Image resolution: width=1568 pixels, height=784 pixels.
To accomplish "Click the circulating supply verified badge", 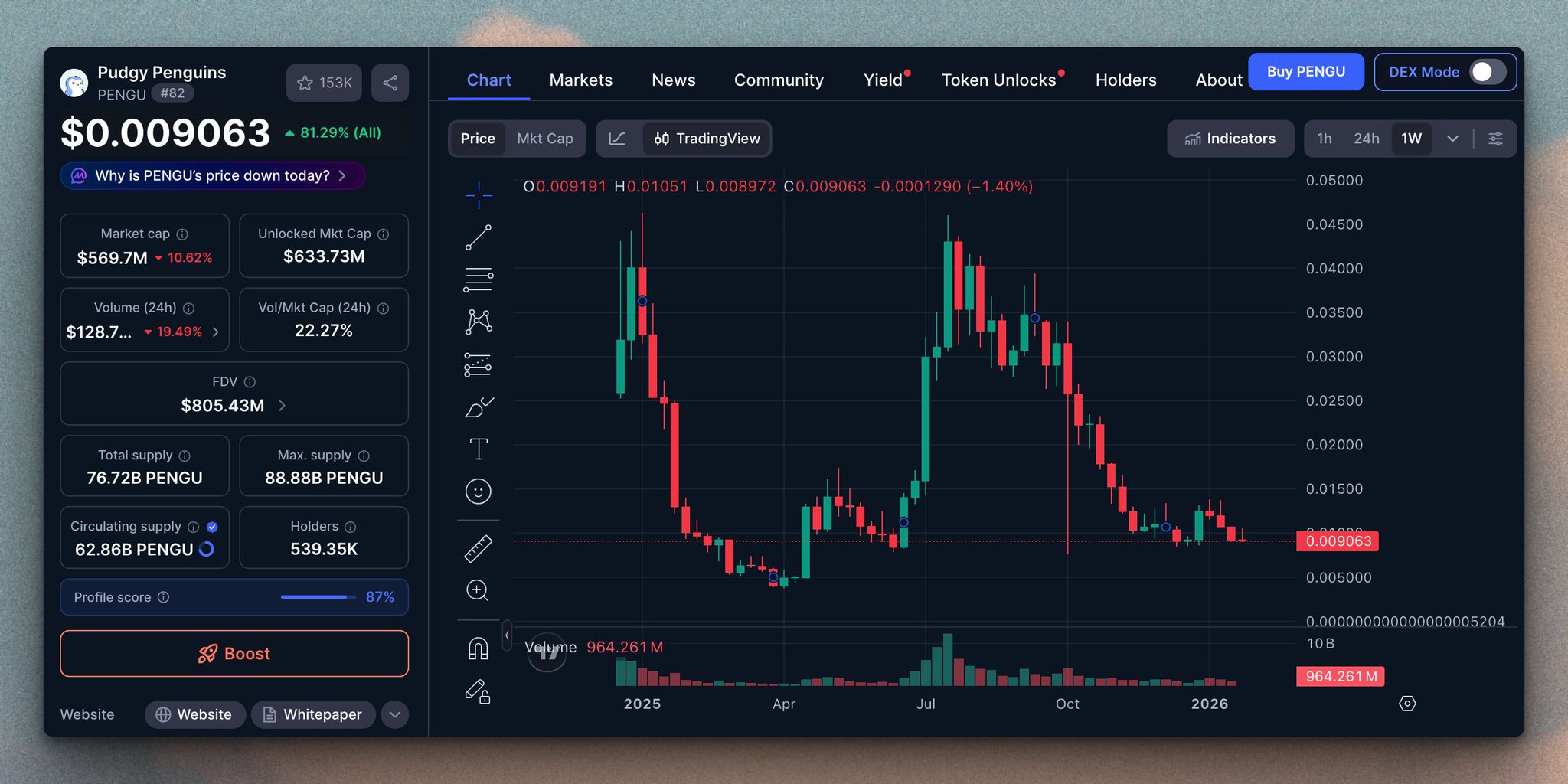I will [212, 527].
